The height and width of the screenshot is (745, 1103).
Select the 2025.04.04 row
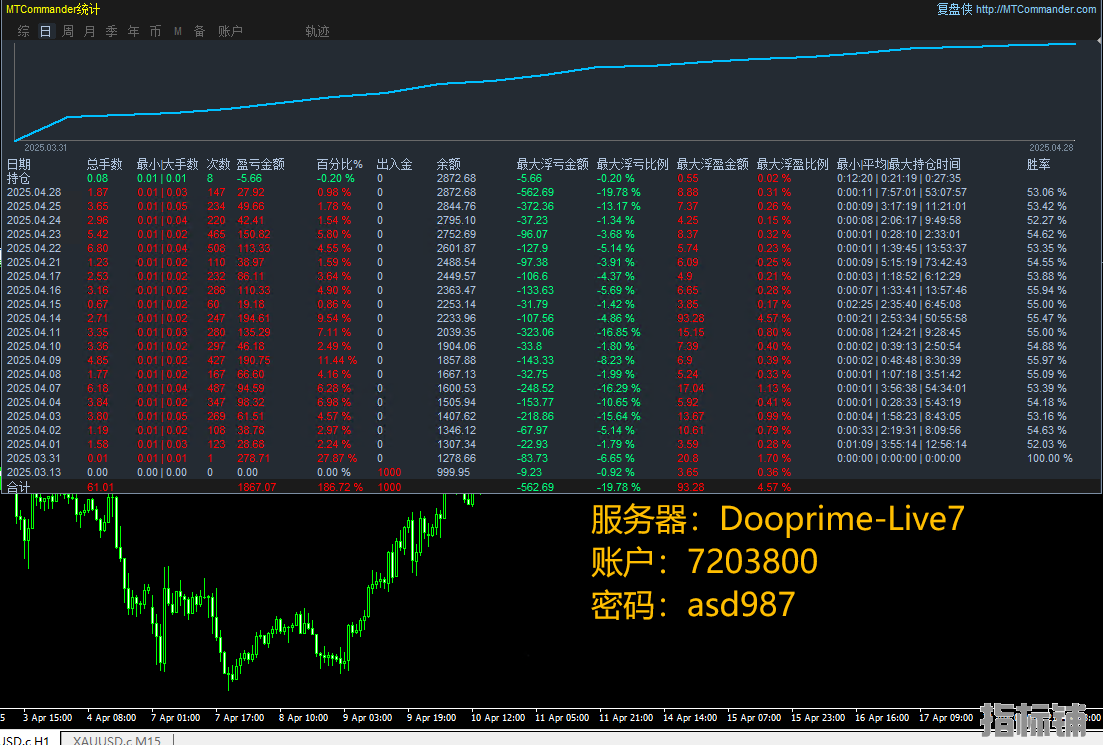pos(551,402)
